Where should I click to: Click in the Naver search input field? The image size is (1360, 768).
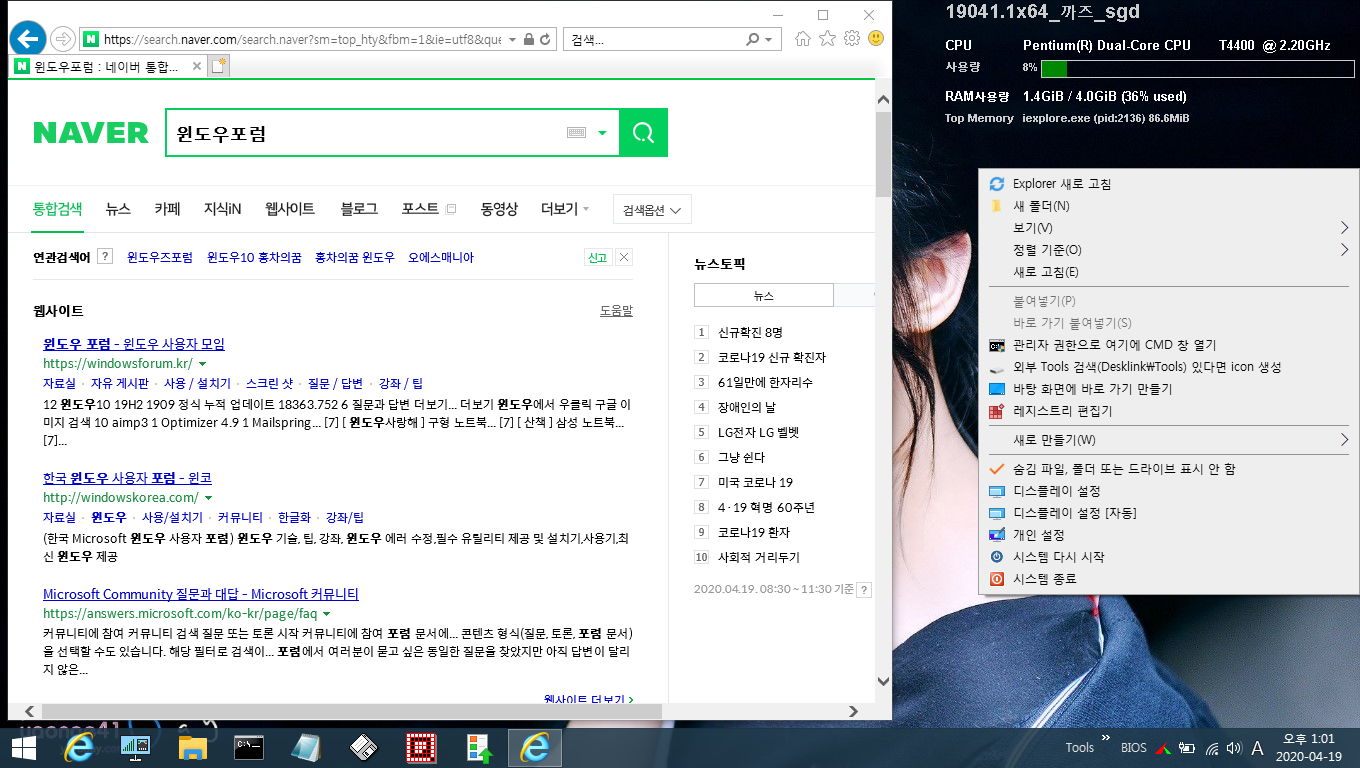(365, 133)
